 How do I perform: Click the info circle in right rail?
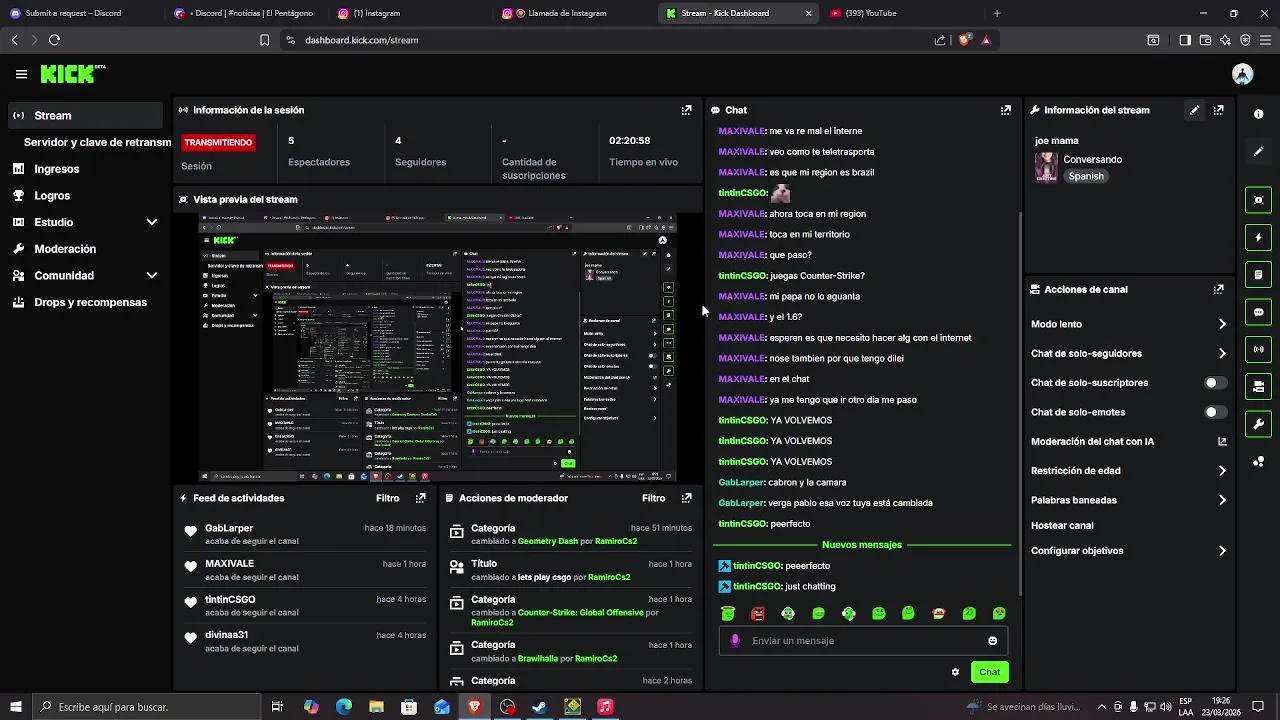(x=1258, y=114)
